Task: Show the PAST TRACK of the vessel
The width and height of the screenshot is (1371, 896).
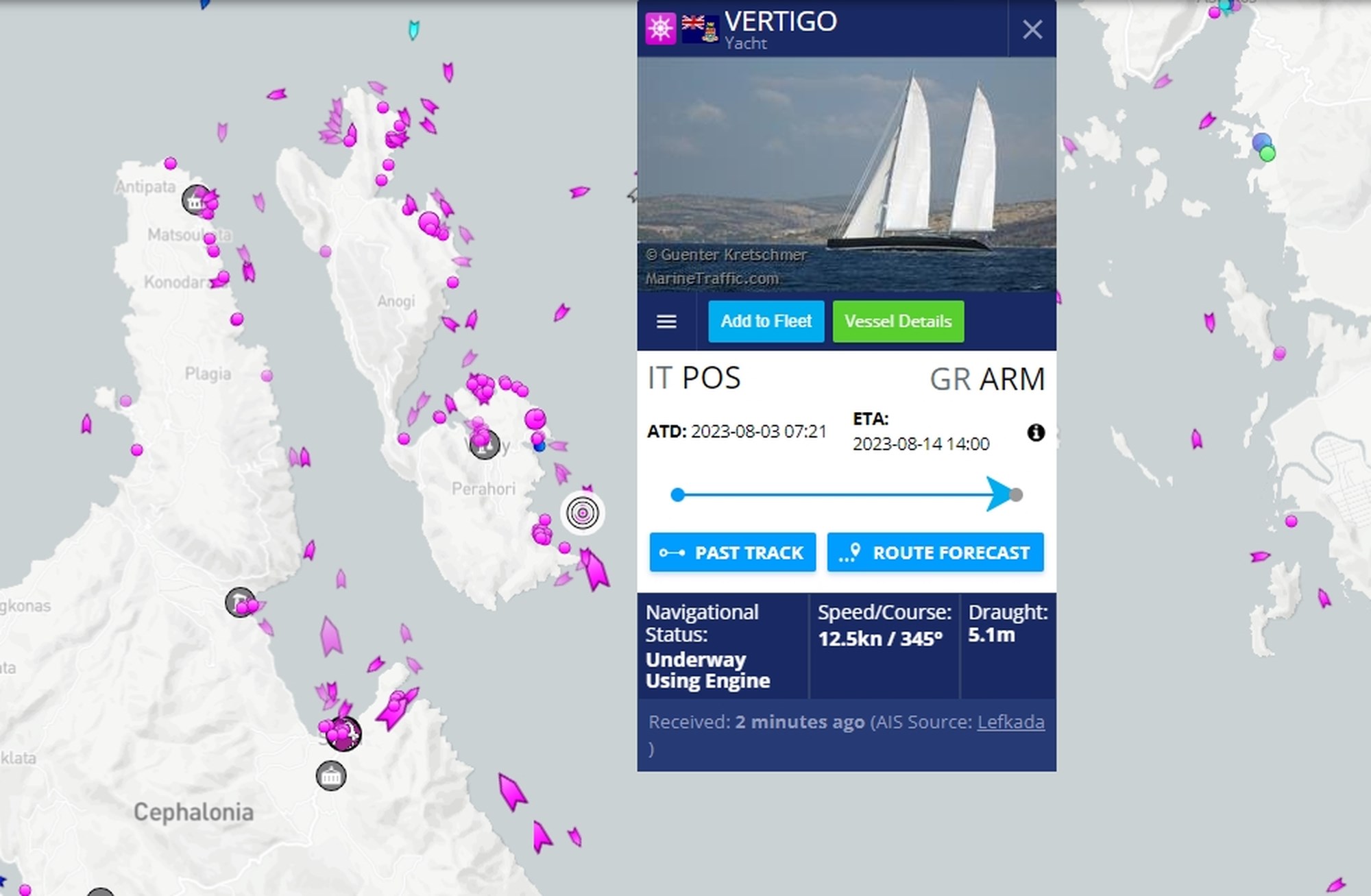Action: [732, 553]
